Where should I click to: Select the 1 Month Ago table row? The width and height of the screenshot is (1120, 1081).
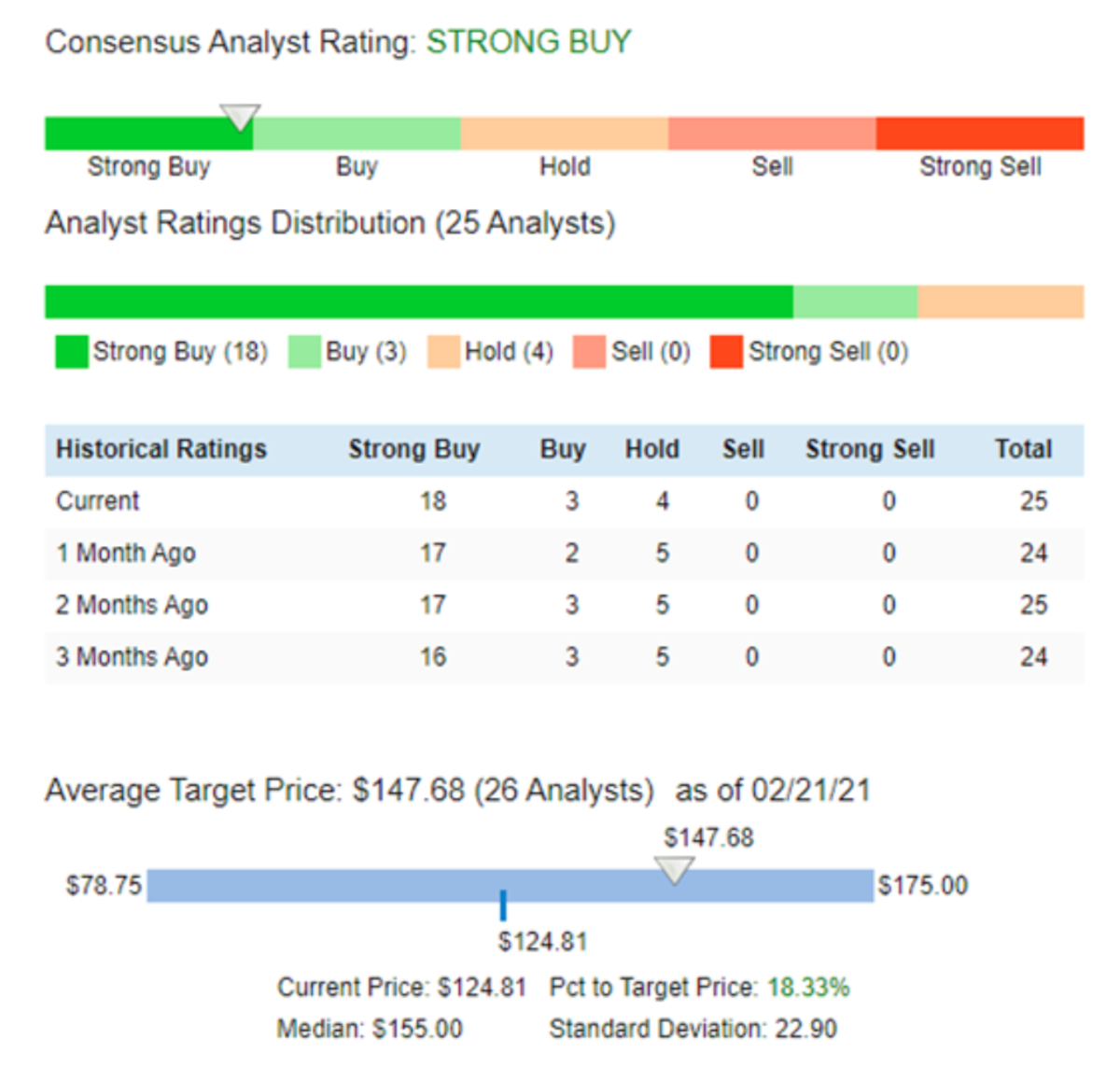coord(565,554)
